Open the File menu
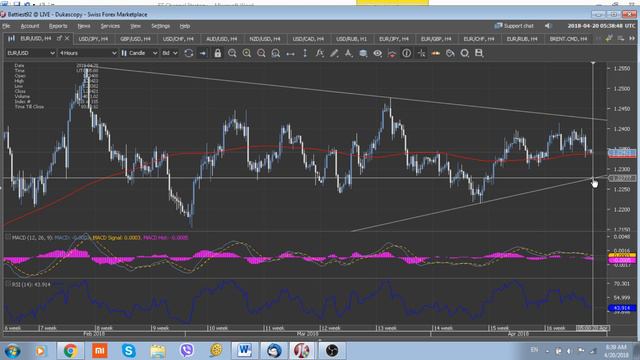The image size is (640, 360). [x=6, y=26]
